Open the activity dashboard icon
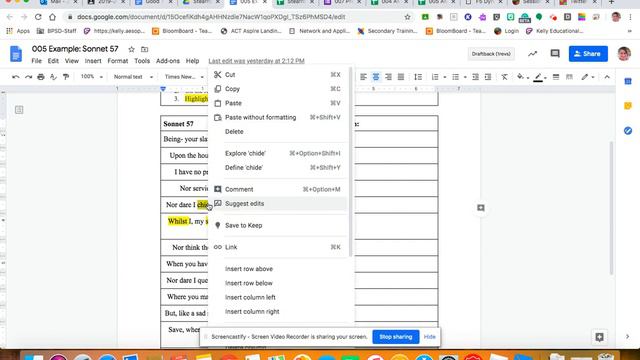This screenshot has height=360, width=640. coord(532,53)
